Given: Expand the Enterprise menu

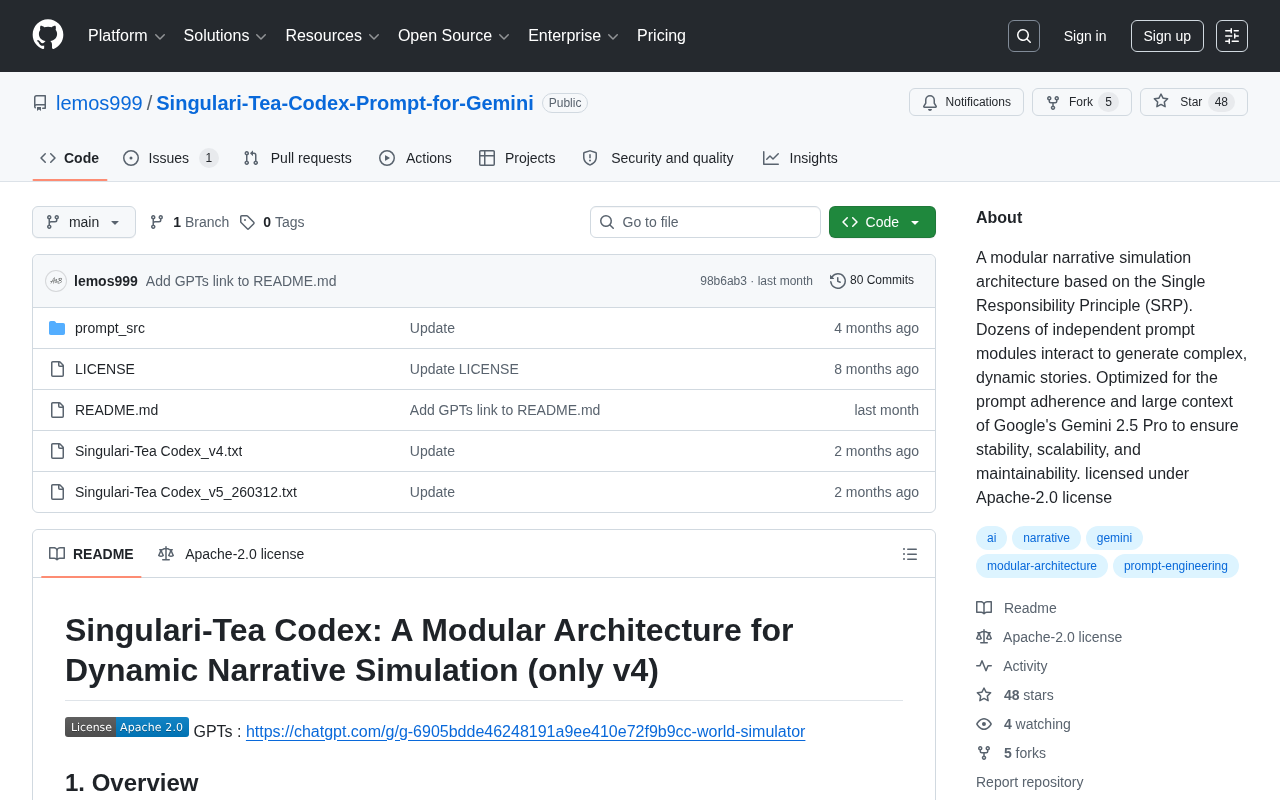Looking at the screenshot, I should pyautogui.click(x=574, y=36).
